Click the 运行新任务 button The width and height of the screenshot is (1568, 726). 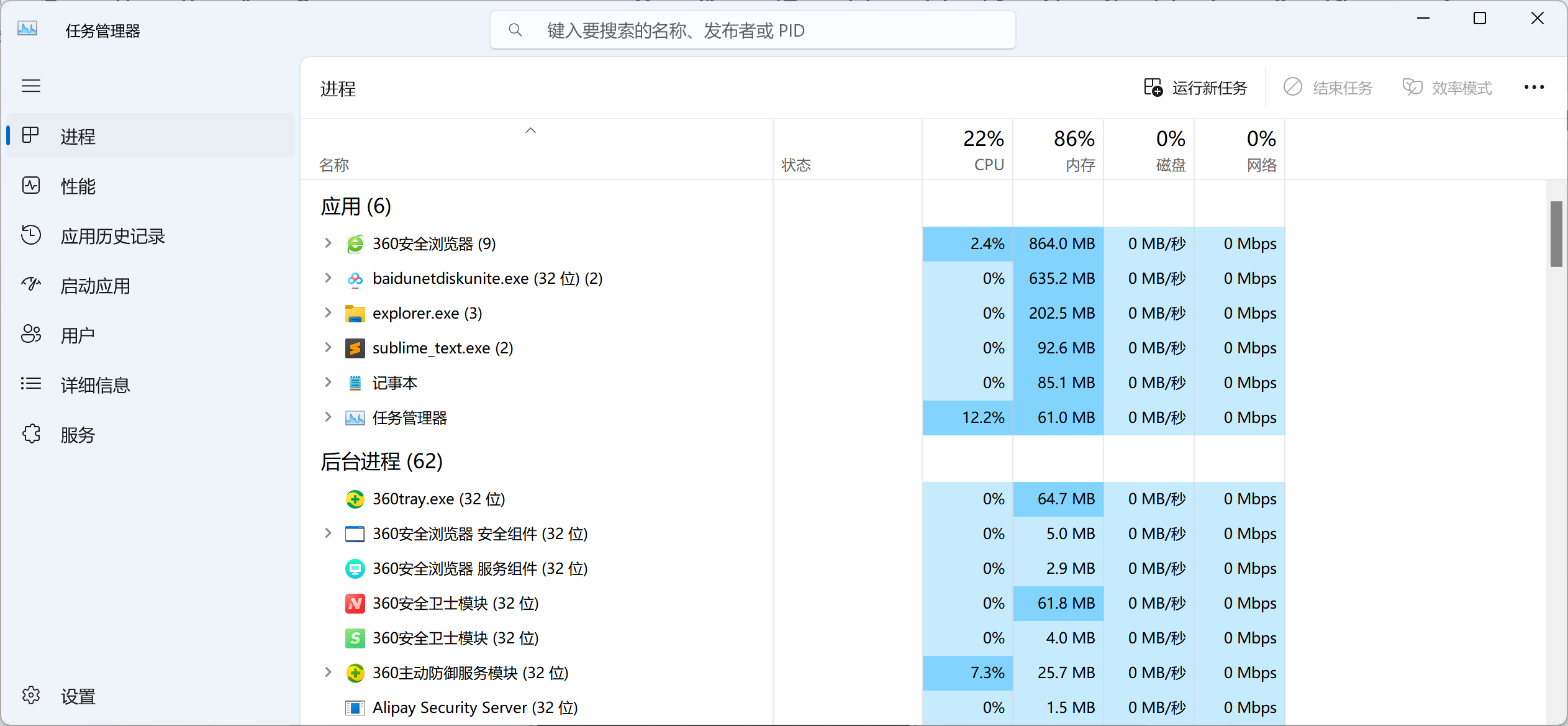click(x=1195, y=88)
